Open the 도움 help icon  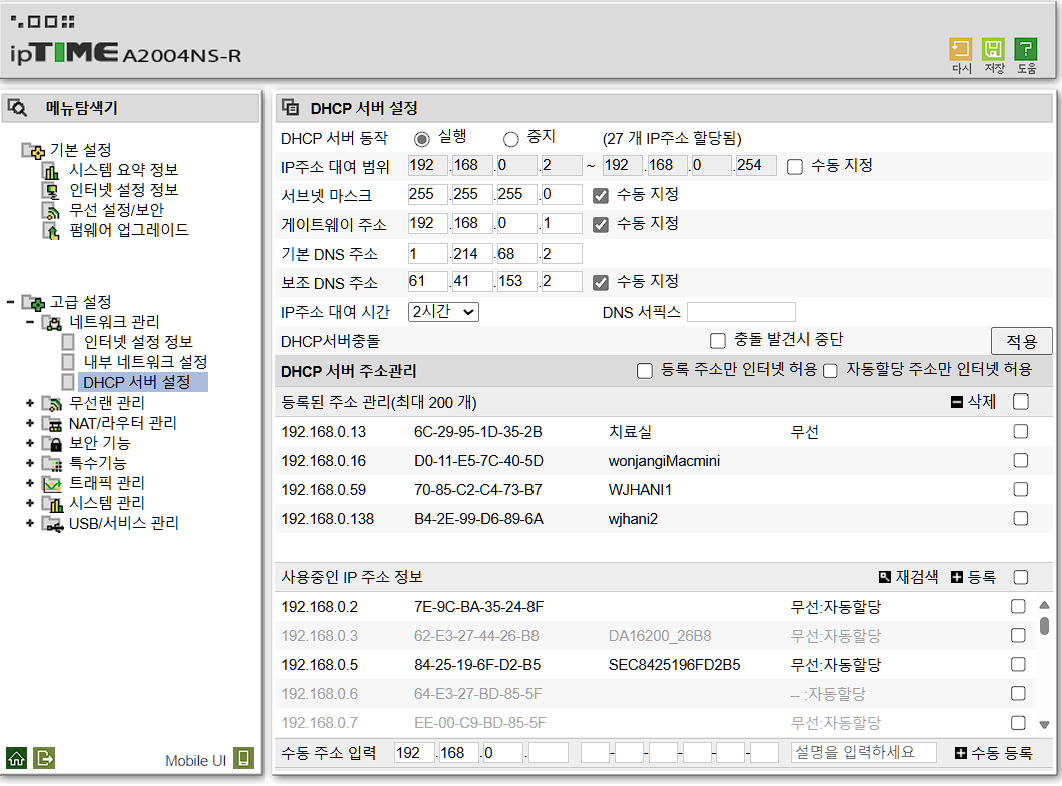coord(1025,49)
